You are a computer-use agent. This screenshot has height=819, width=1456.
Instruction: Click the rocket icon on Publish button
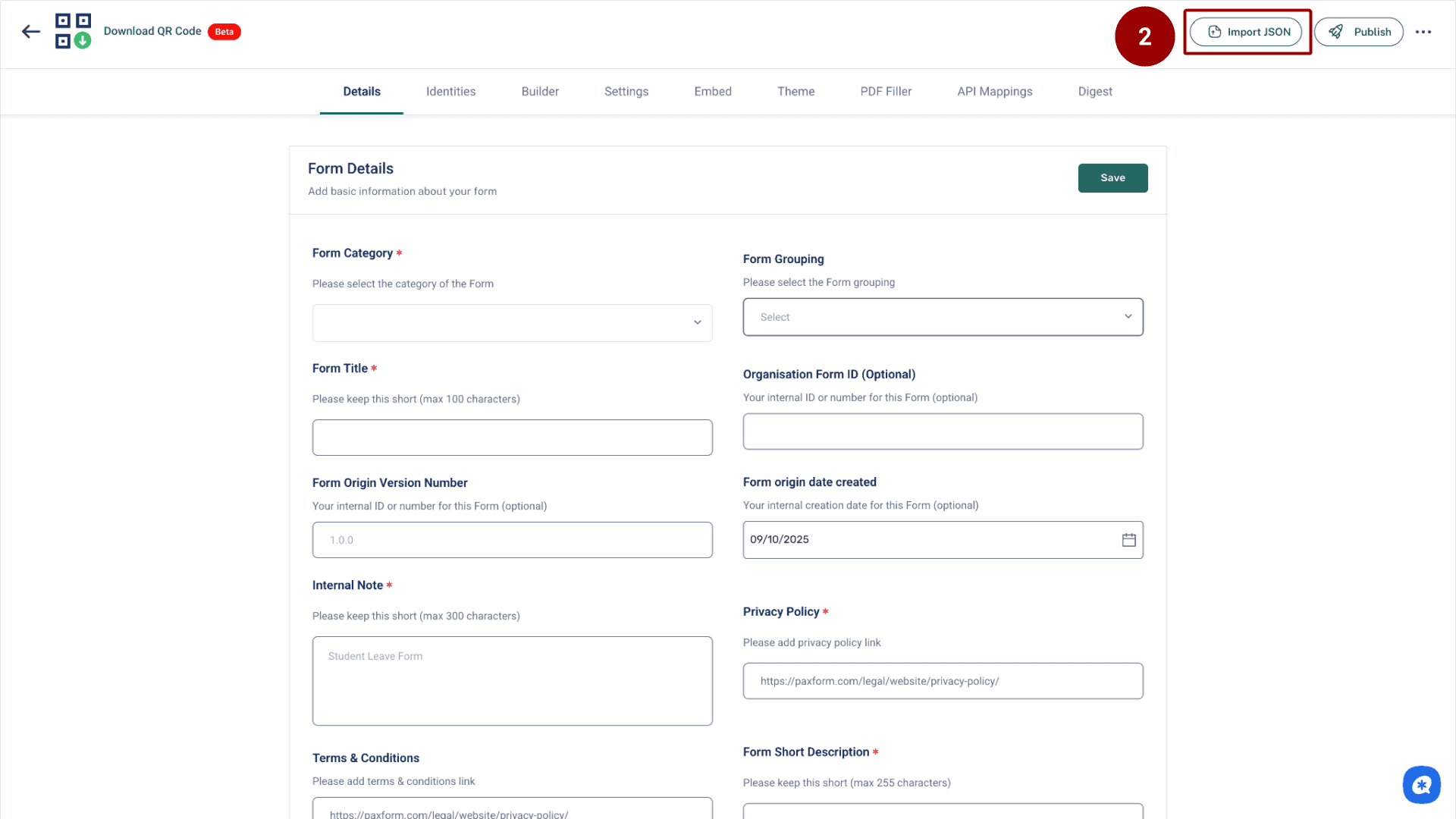click(1335, 31)
